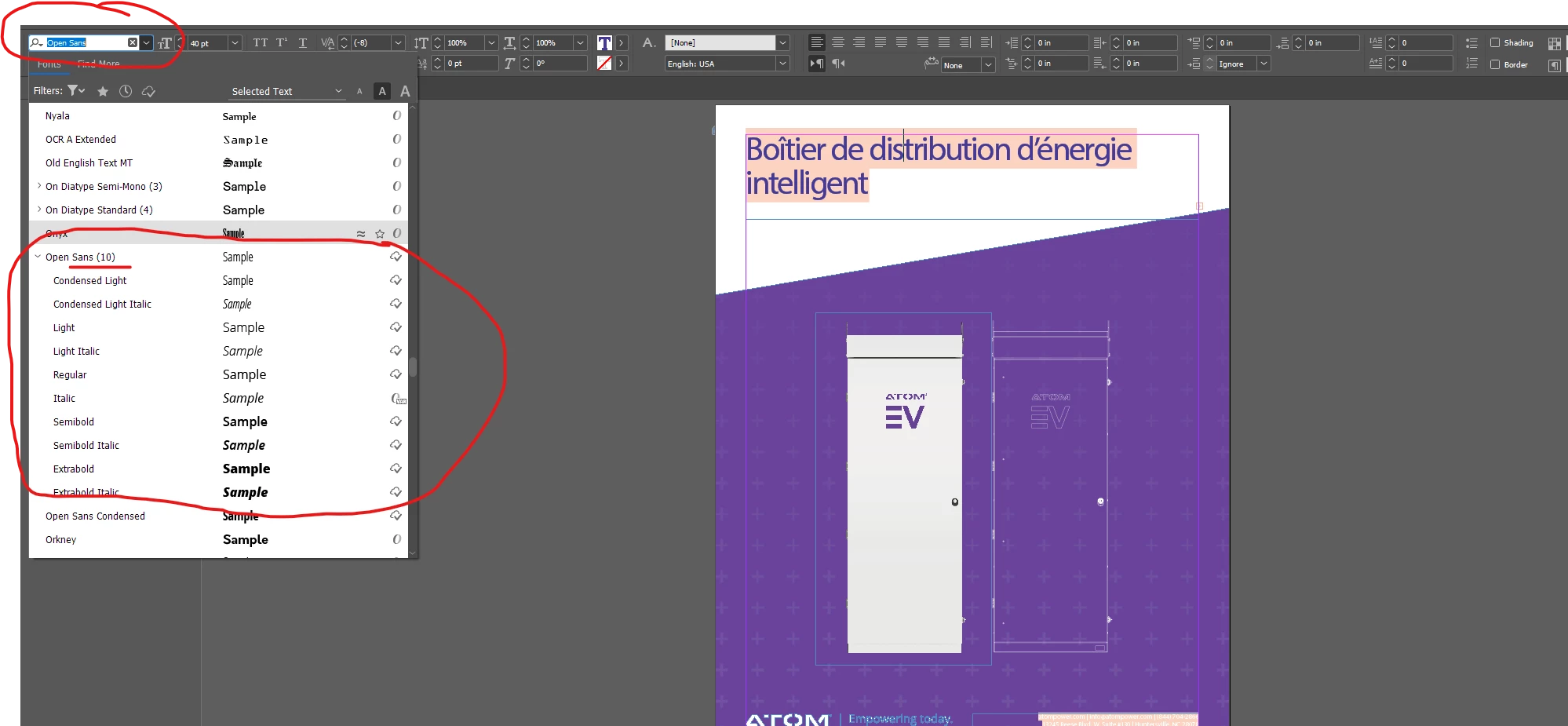The width and height of the screenshot is (1568, 726).
Task: Set medium font sample size
Action: 382,91
